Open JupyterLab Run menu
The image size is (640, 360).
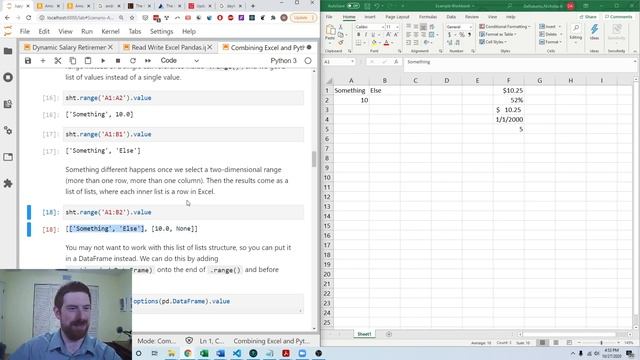[87, 31]
